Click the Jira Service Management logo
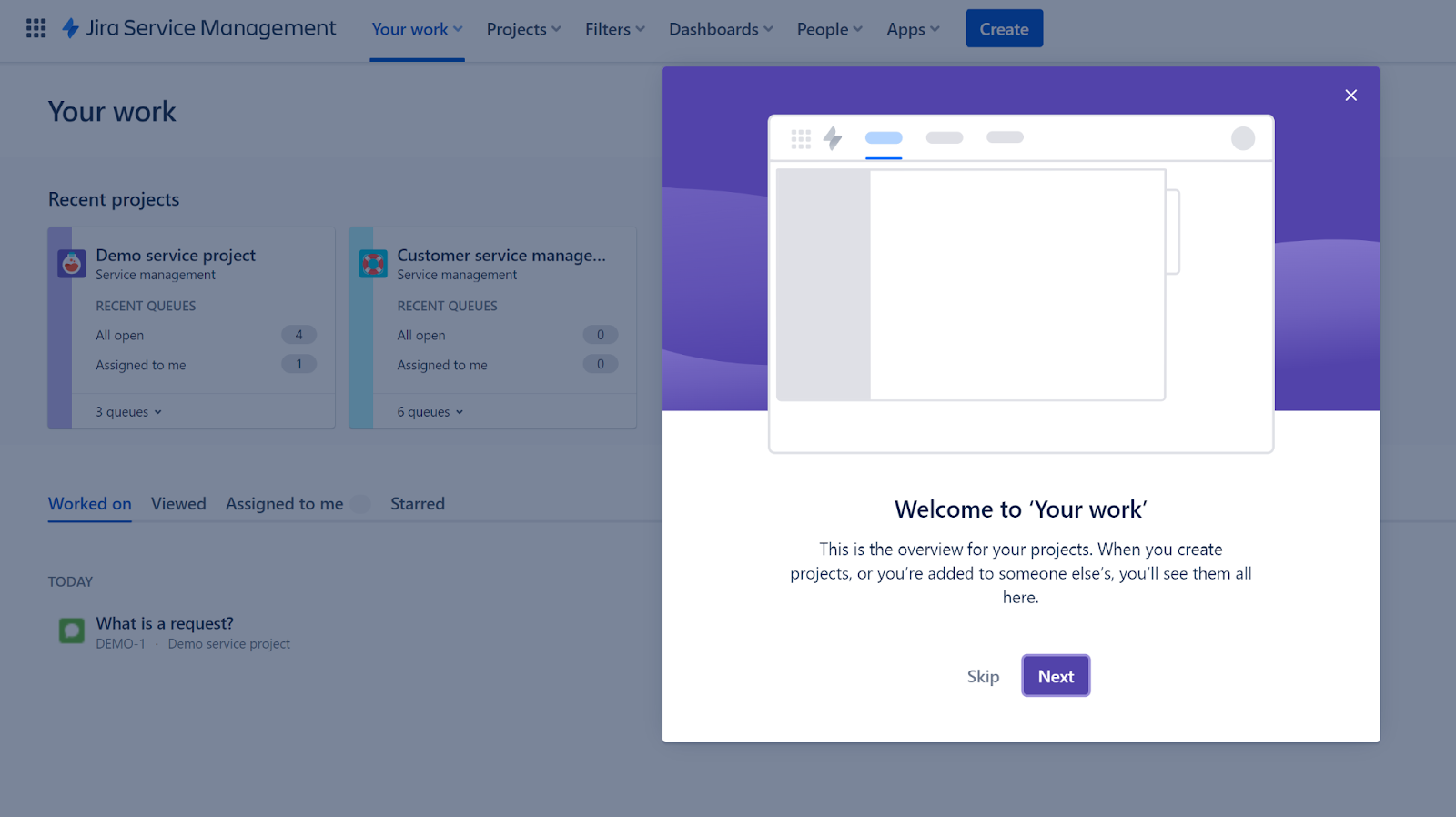This screenshot has height=817, width=1456. (199, 28)
